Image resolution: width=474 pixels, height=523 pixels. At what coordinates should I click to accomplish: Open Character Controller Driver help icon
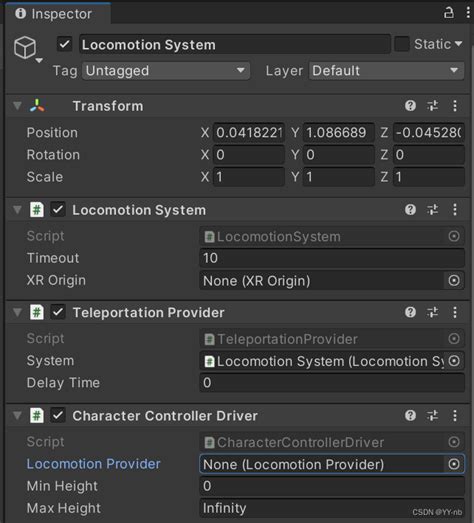coord(410,416)
